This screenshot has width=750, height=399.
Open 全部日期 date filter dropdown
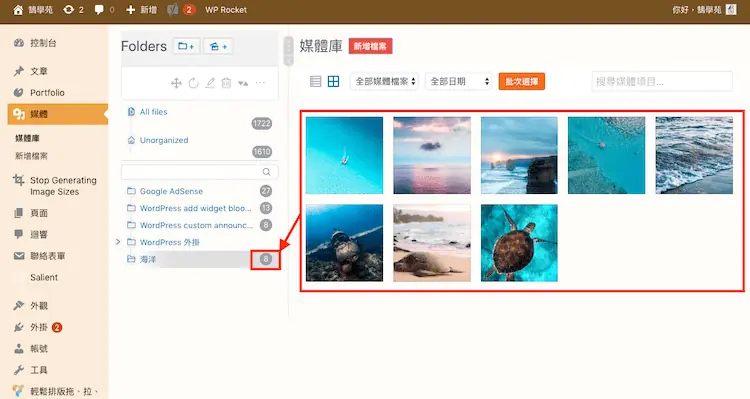[459, 81]
